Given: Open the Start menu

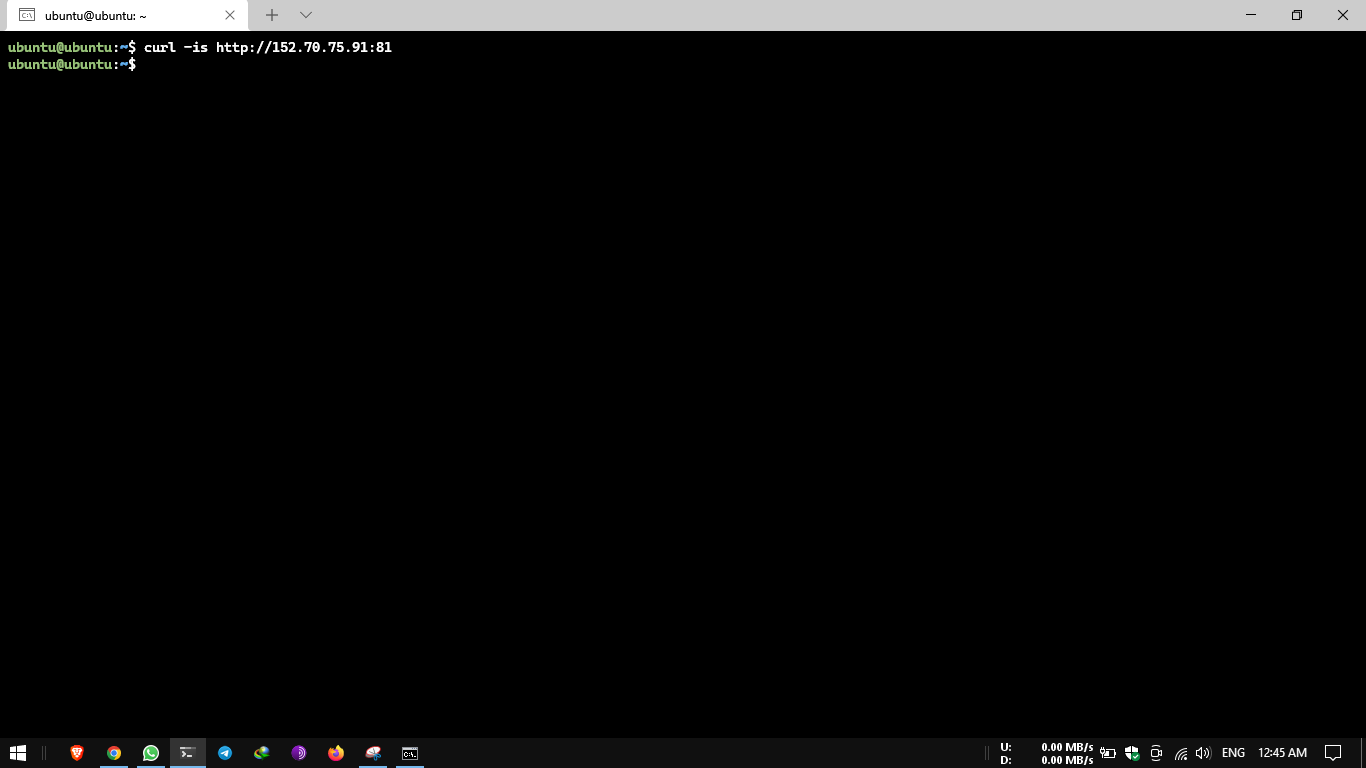Looking at the screenshot, I should pyautogui.click(x=19, y=753).
